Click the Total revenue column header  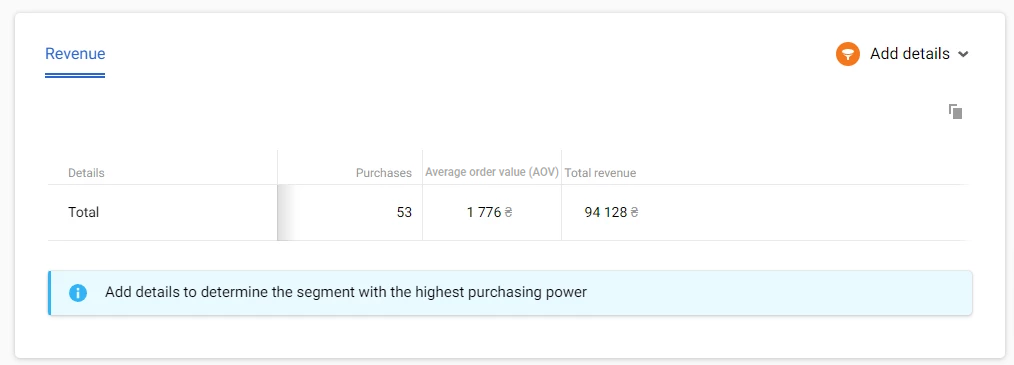coord(600,173)
